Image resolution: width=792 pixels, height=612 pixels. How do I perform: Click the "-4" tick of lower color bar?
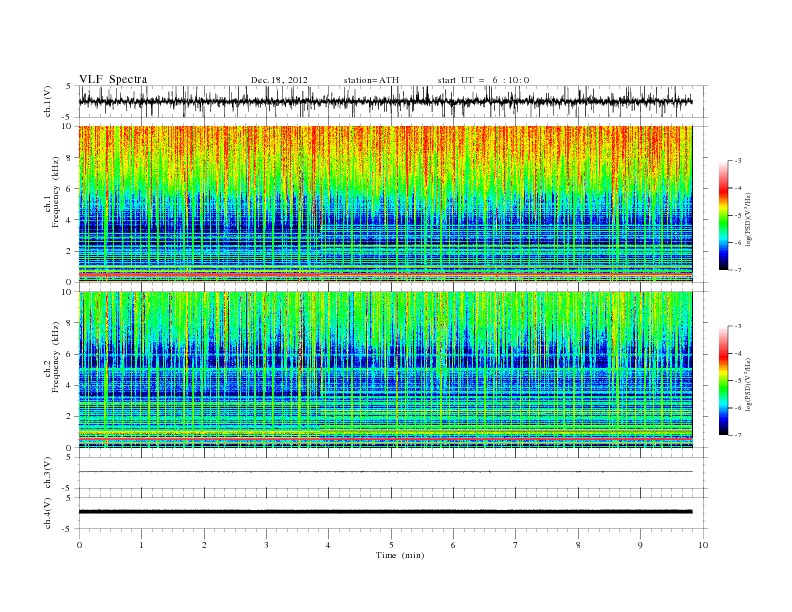click(738, 353)
